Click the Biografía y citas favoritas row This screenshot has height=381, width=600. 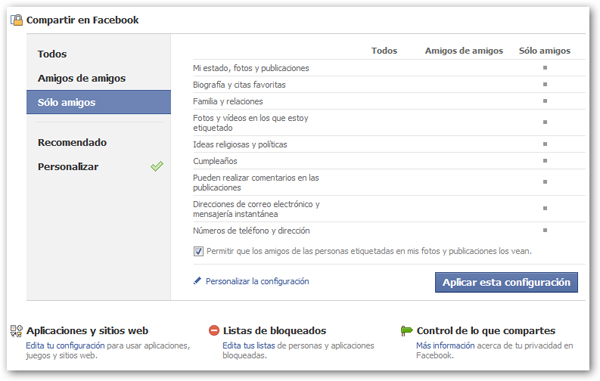click(389, 85)
